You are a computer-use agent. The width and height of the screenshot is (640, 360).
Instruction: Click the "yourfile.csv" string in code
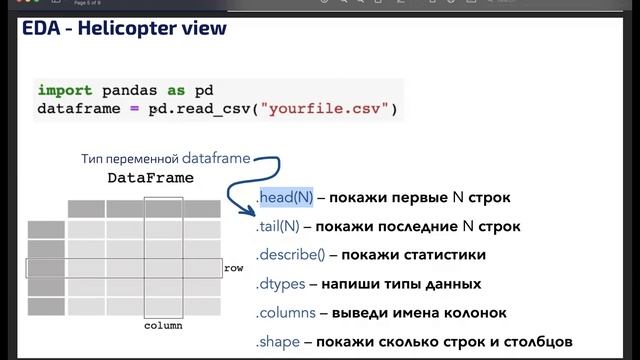click(x=324, y=109)
